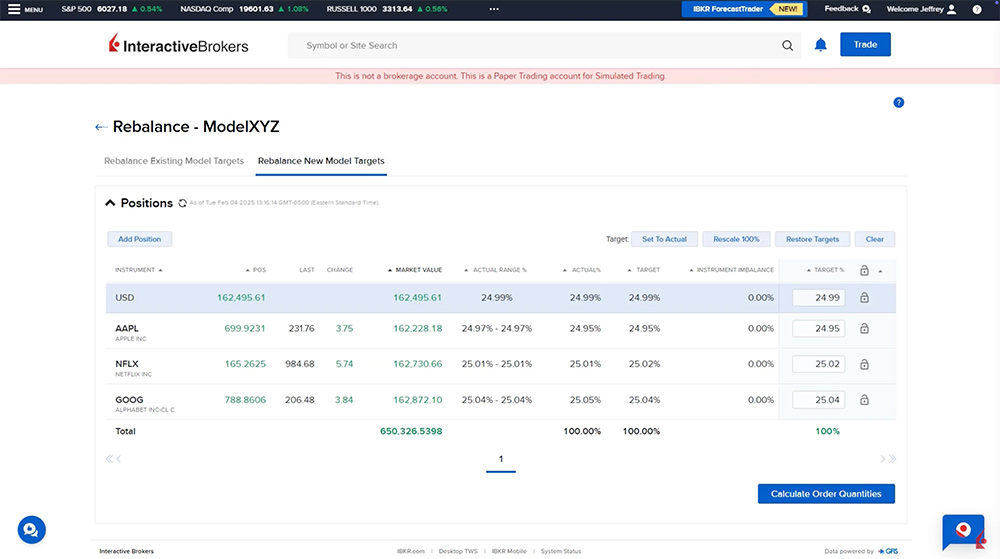This screenshot has height=559, width=1000.
Task: Select Rebalance New Model Targets tab
Action: [x=321, y=161]
